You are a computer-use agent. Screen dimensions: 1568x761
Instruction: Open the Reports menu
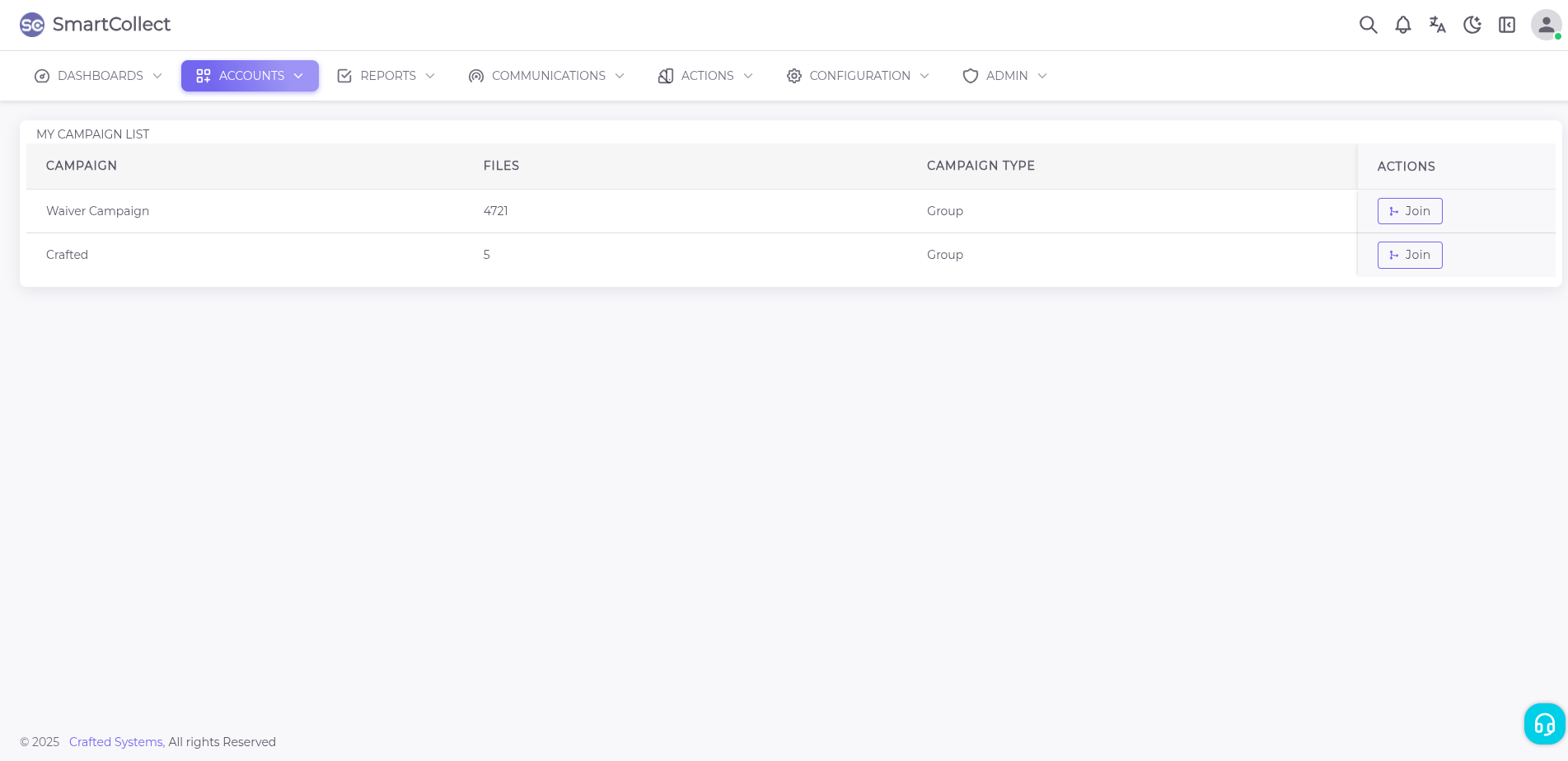click(386, 76)
